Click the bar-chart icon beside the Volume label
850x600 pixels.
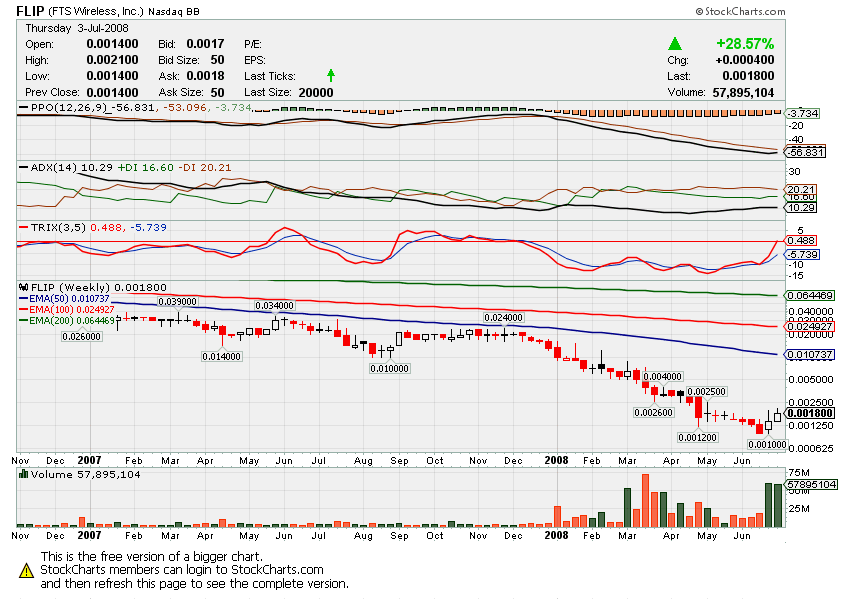(23, 474)
